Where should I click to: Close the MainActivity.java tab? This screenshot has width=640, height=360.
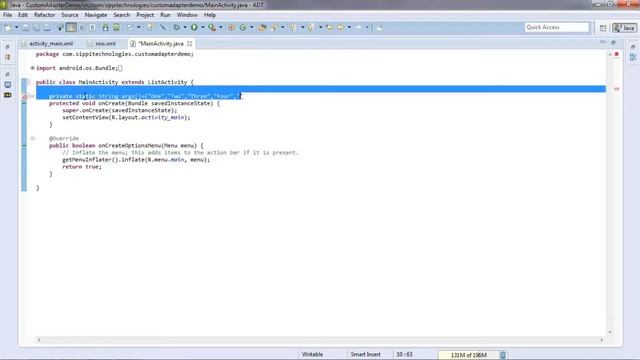pos(189,43)
